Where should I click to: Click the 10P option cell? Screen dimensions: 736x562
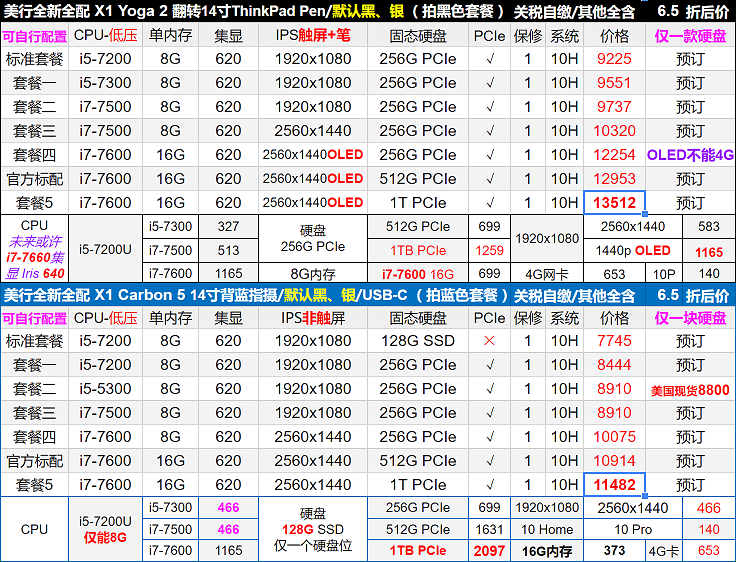[664, 273]
